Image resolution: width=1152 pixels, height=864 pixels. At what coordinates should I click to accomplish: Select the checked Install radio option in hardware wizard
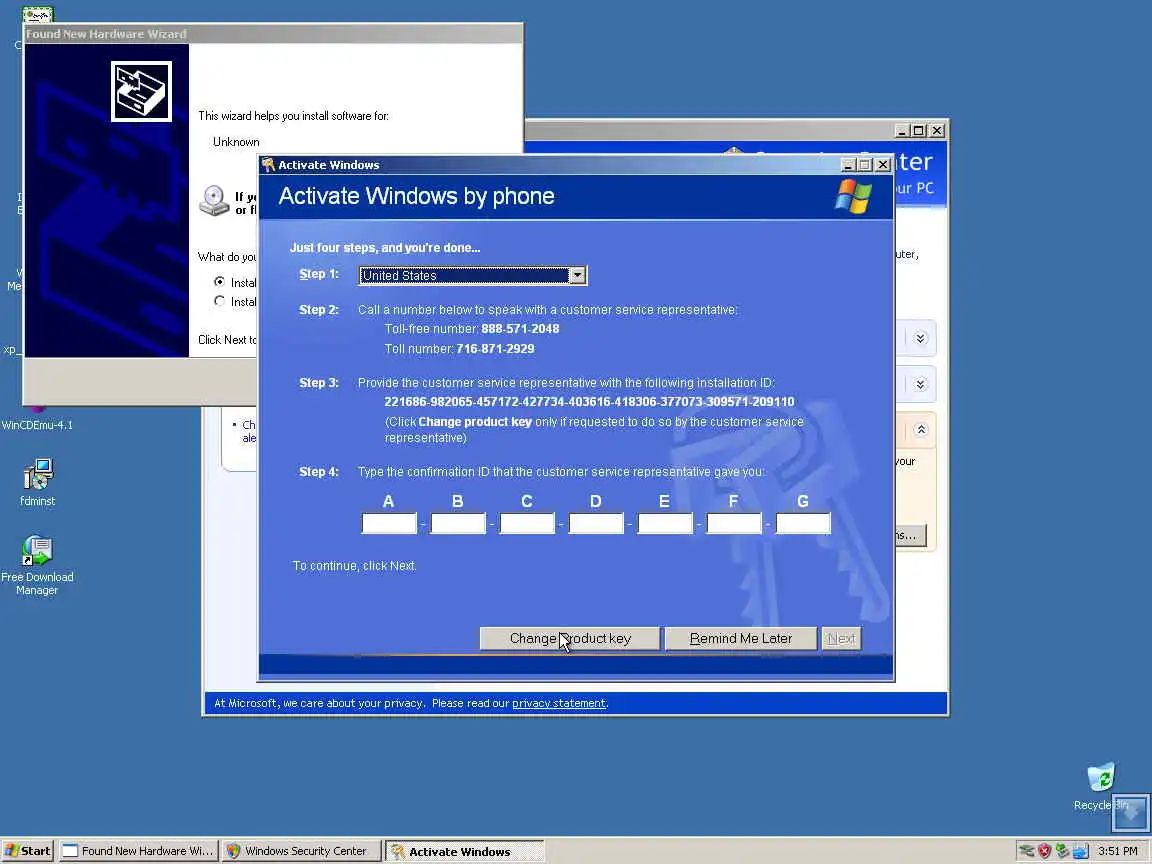tap(219, 281)
